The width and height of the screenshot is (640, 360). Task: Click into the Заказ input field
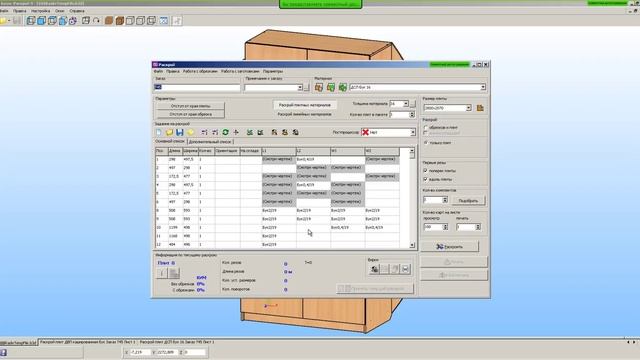(x=197, y=87)
